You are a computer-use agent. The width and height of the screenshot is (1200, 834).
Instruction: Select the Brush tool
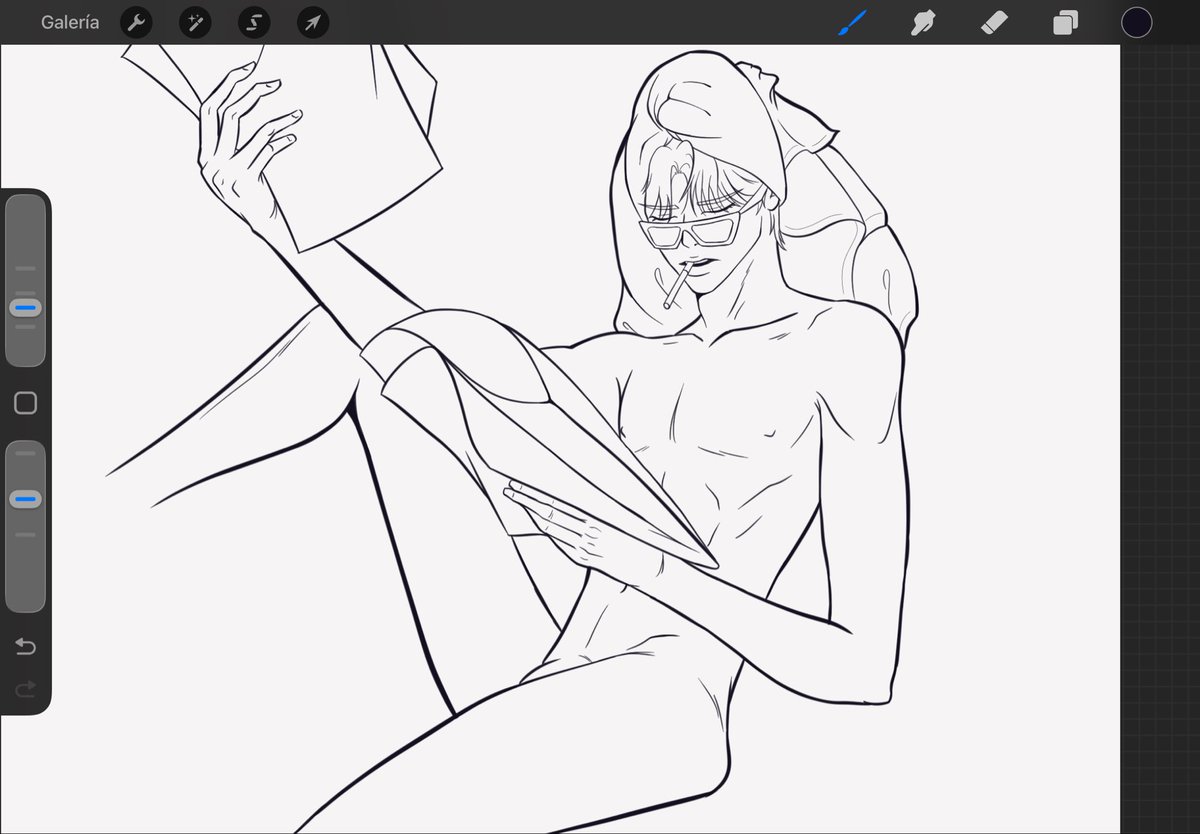click(852, 23)
